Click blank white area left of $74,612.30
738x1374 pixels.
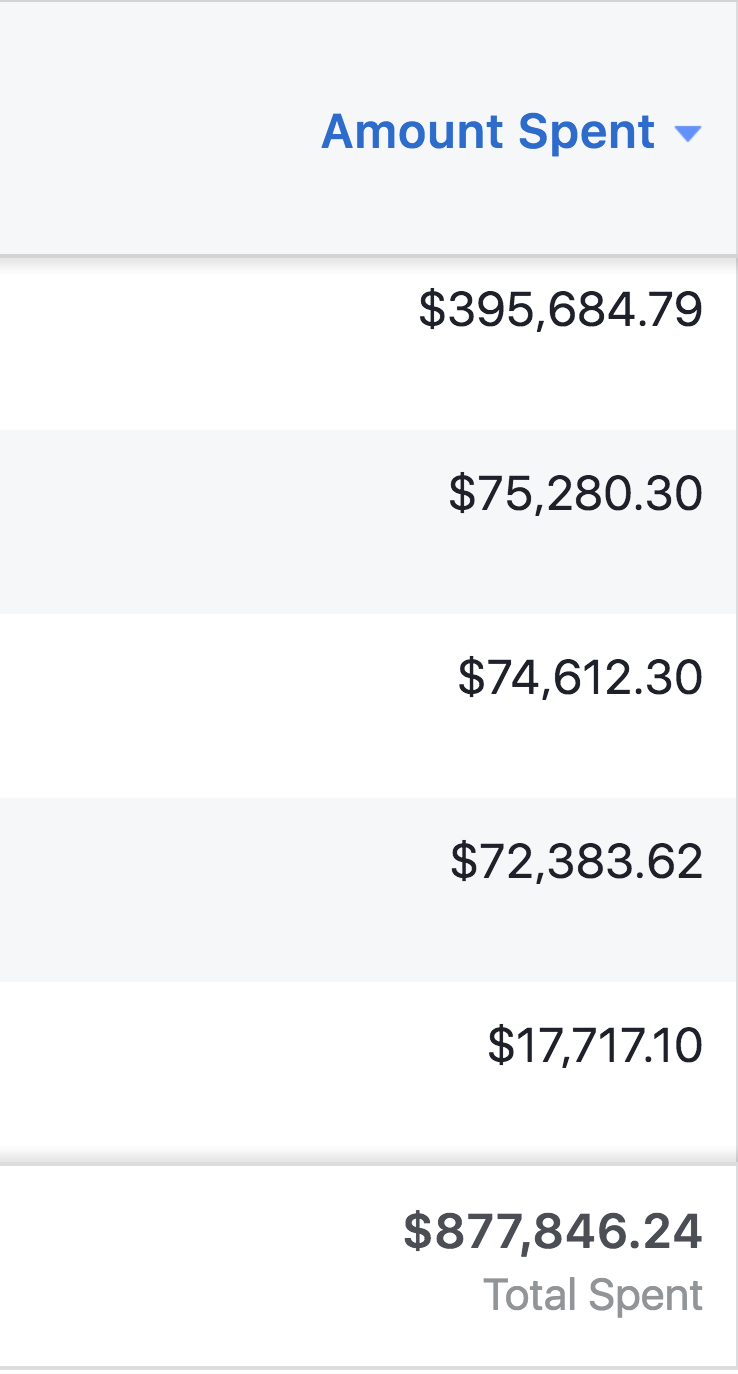tap(200, 705)
